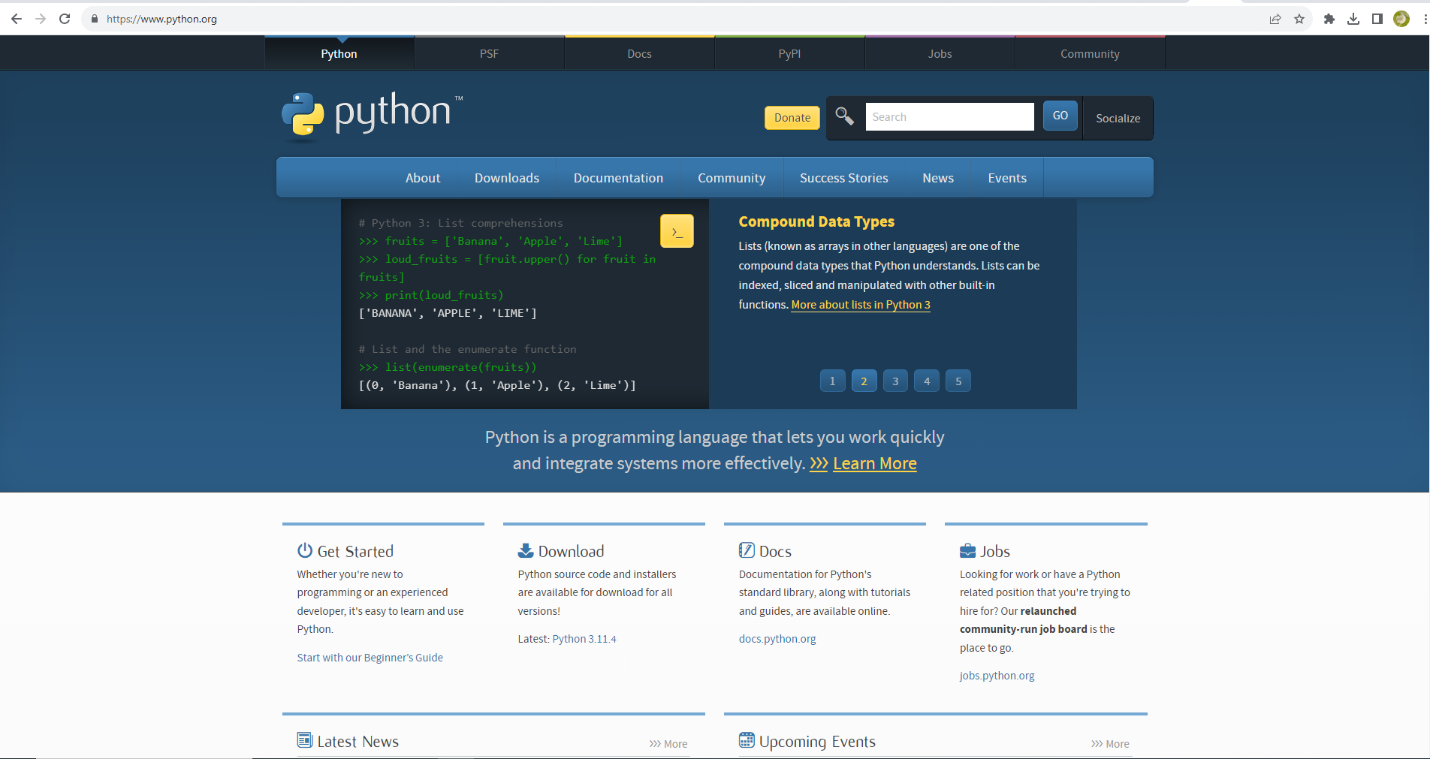
Task: Switch to the PyPI top tab
Action: pos(789,54)
